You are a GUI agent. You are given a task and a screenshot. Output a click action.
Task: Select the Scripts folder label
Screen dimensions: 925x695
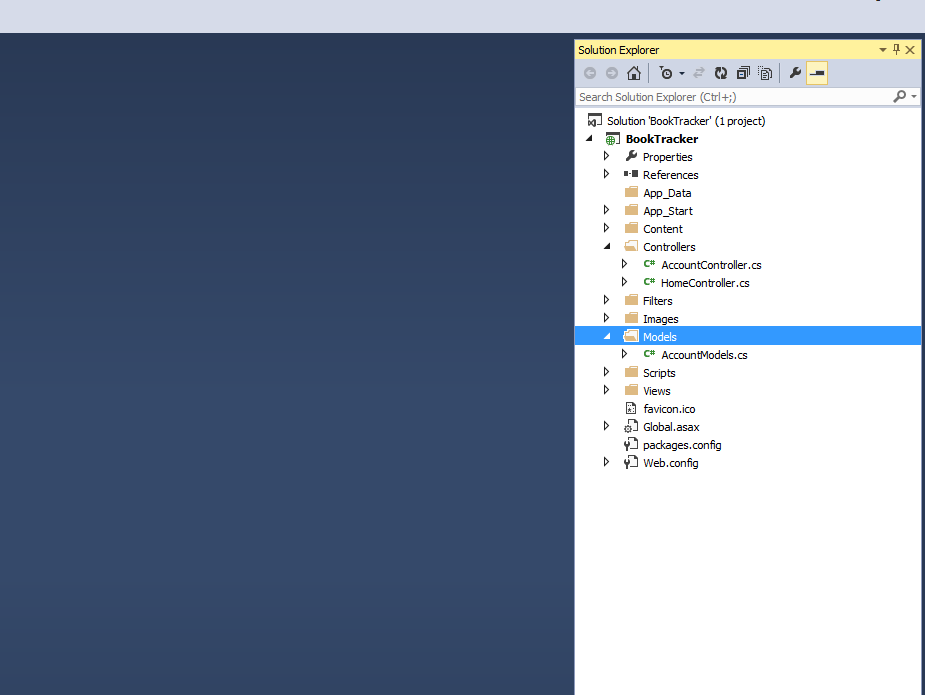(659, 373)
